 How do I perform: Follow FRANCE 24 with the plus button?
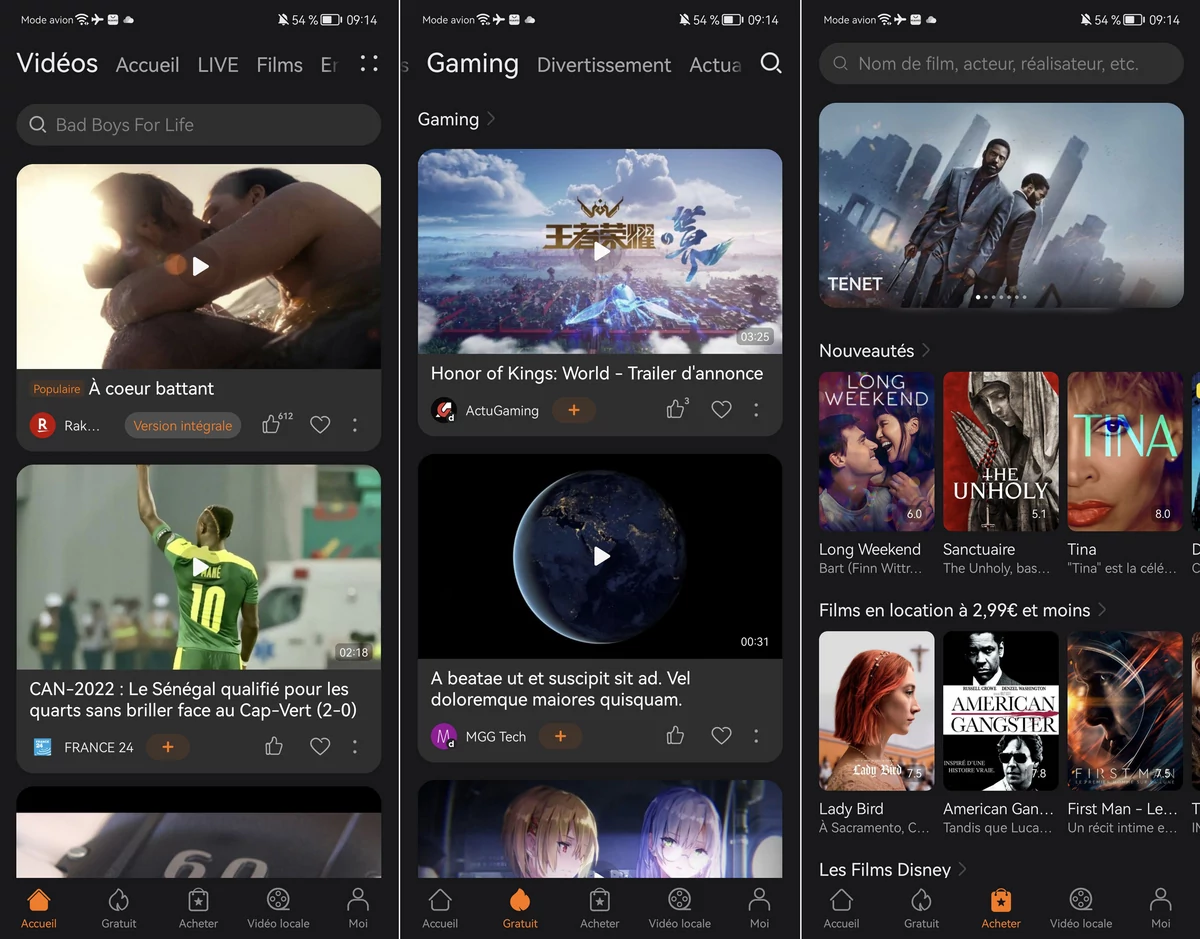click(168, 747)
